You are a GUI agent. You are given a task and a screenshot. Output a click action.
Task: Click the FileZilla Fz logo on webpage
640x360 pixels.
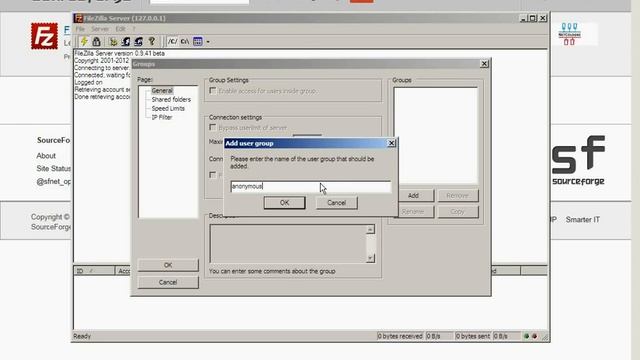[x=44, y=36]
